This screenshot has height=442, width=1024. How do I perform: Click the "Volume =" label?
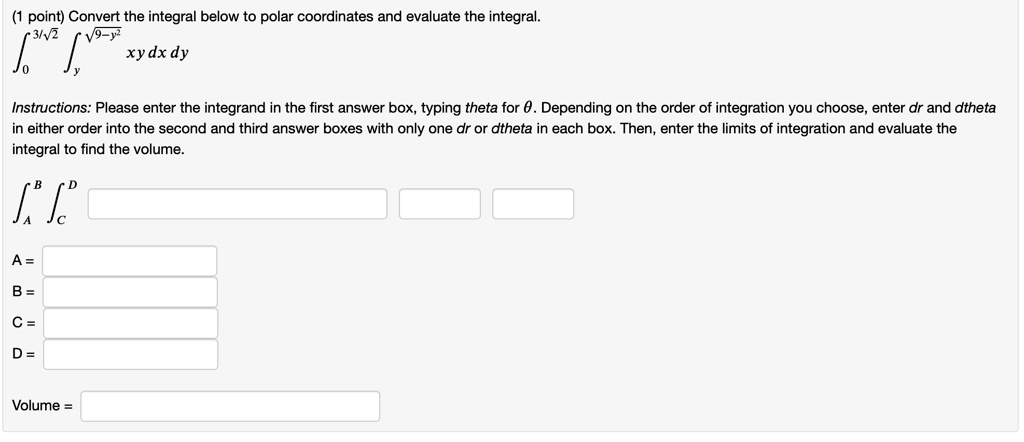(42, 406)
